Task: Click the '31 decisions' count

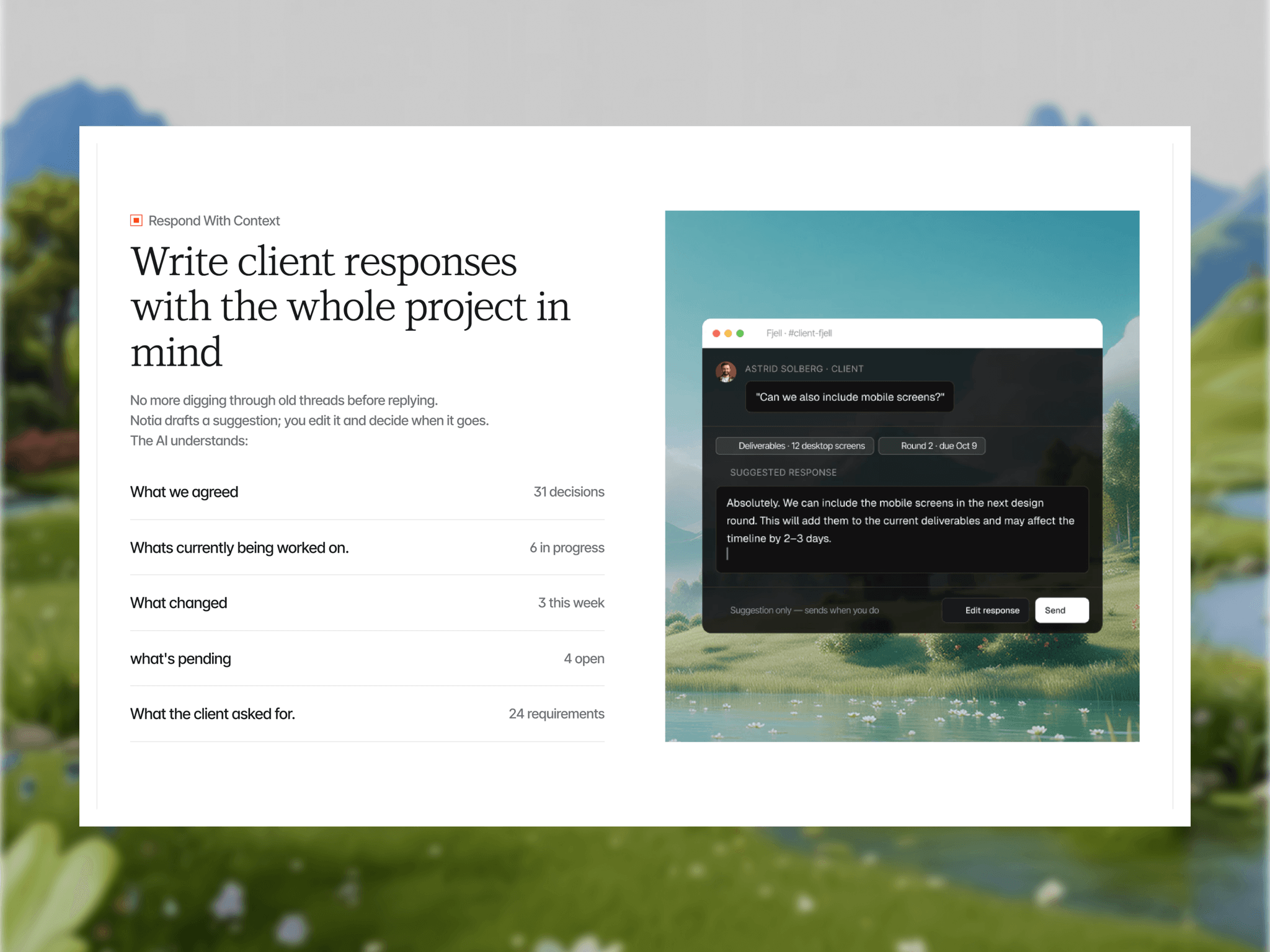Action: pyautogui.click(x=569, y=492)
